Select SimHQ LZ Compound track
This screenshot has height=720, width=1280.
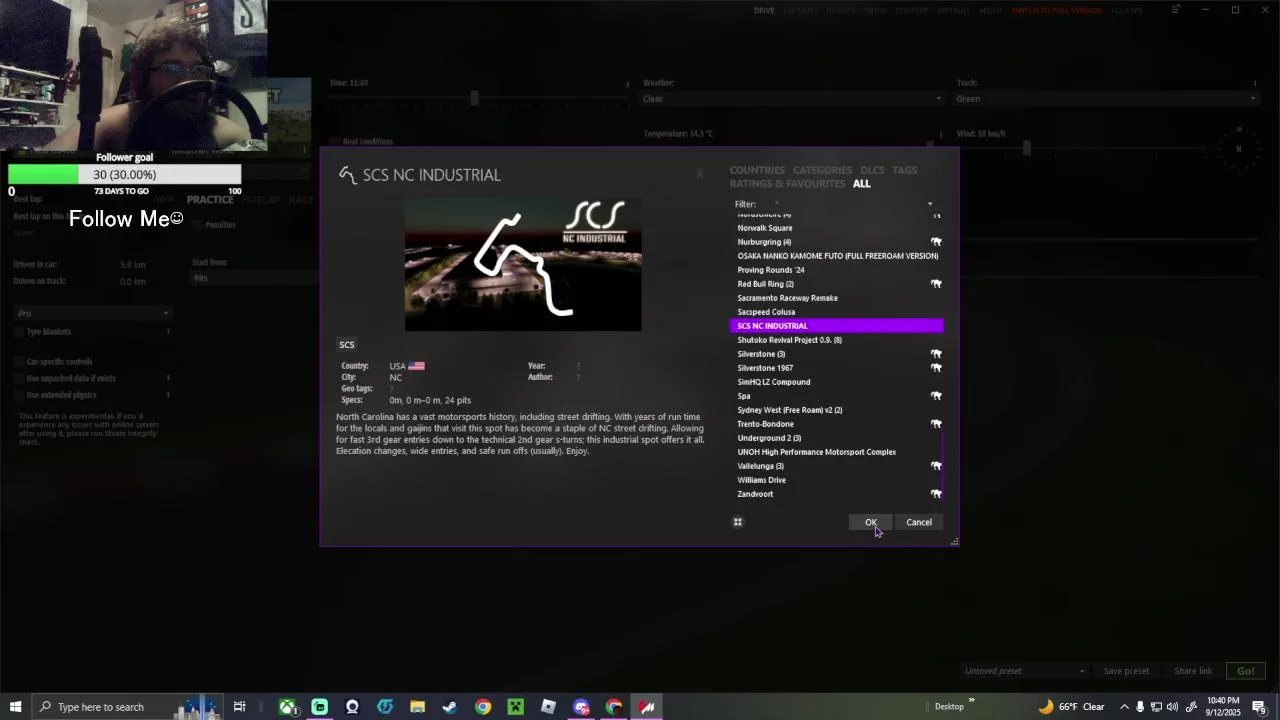(x=774, y=382)
